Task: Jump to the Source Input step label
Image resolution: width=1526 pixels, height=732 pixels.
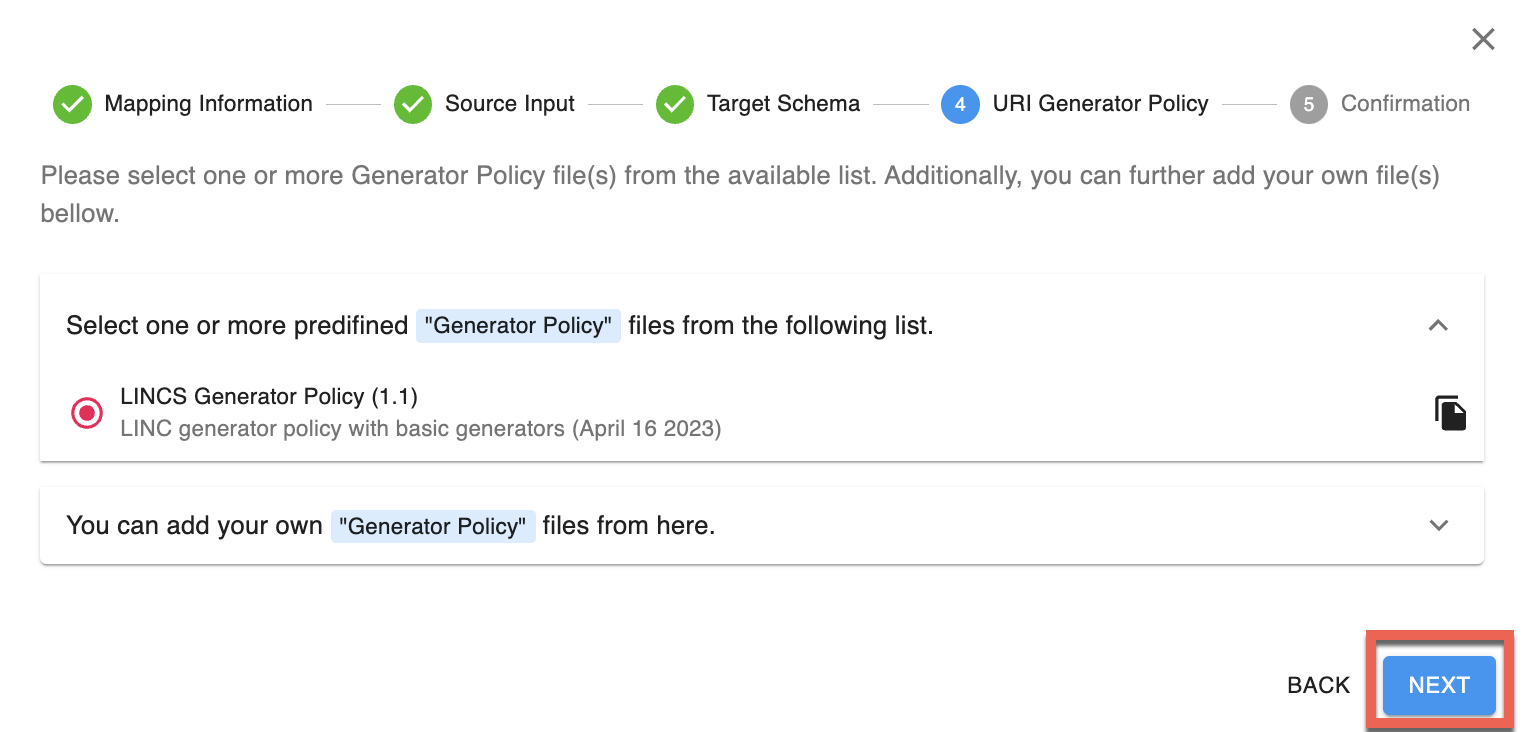Action: [x=509, y=104]
